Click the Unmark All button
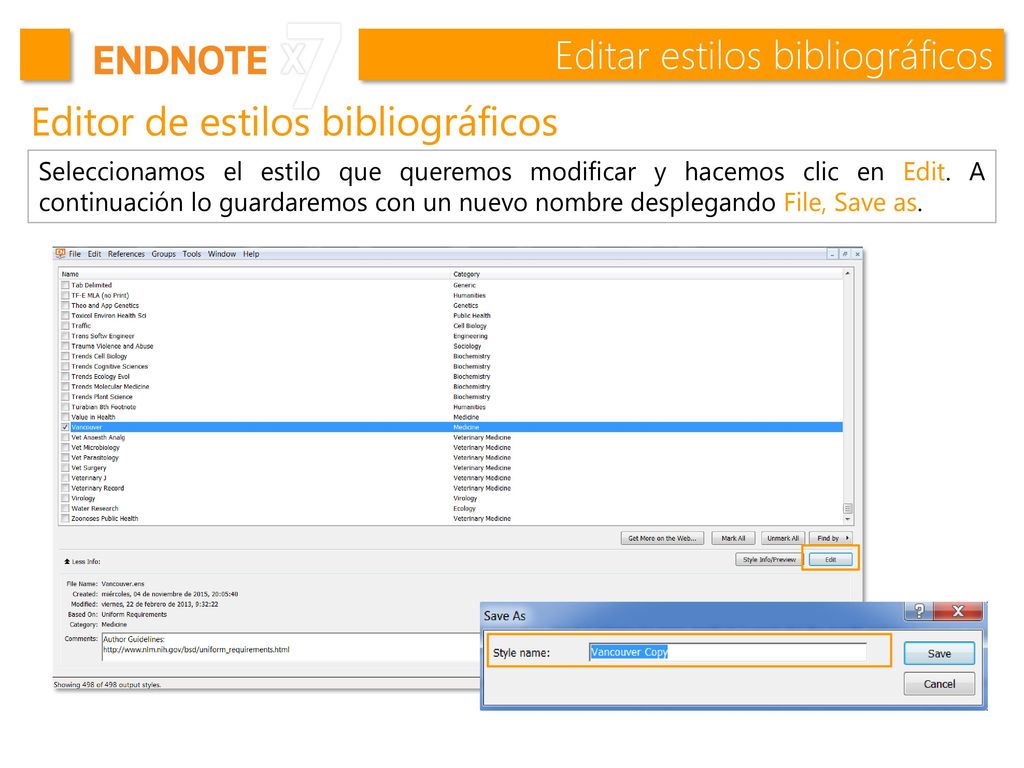Viewport: 1024px width, 768px height. (782, 538)
